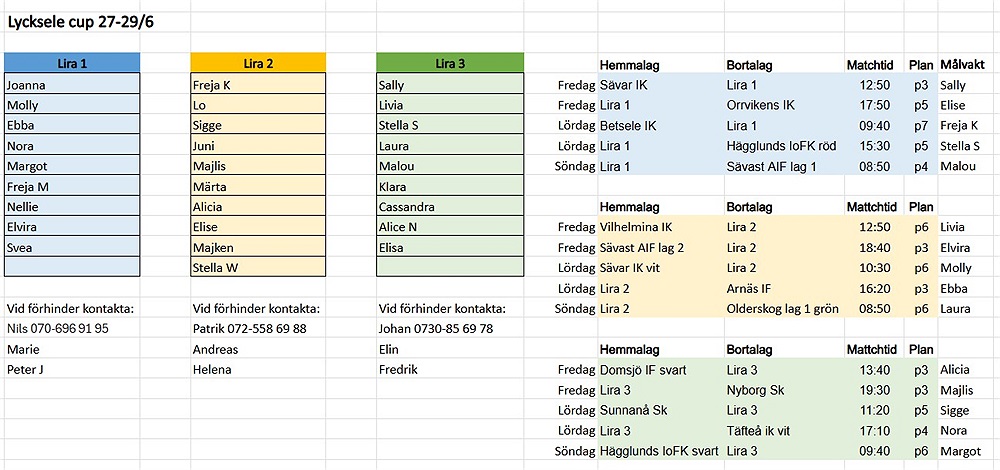Select the Cassandra cell
Image resolution: width=1000 pixels, height=470 pixels.
tap(450, 207)
